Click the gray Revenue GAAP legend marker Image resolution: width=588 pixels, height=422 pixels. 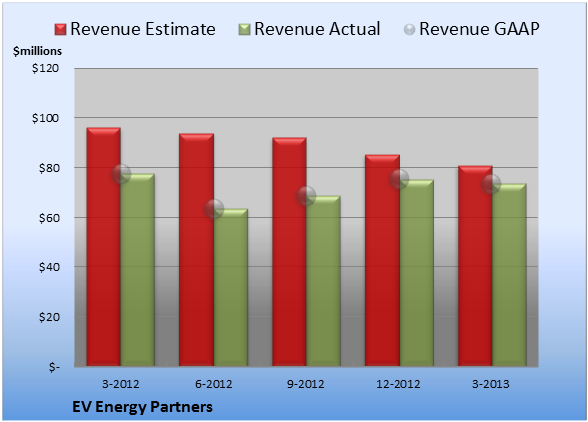pos(410,30)
